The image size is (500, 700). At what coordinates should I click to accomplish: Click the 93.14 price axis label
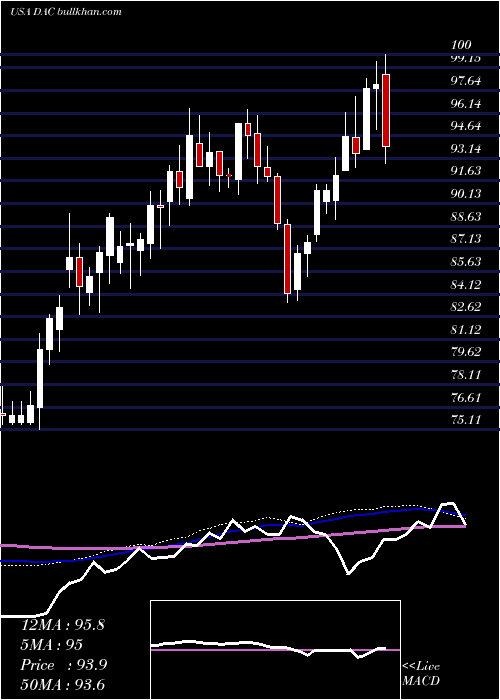click(466, 149)
